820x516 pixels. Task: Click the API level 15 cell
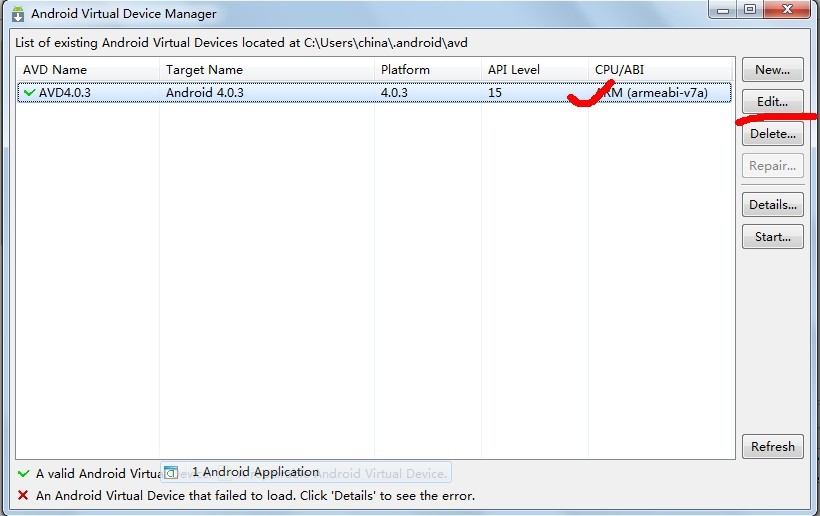click(x=495, y=93)
